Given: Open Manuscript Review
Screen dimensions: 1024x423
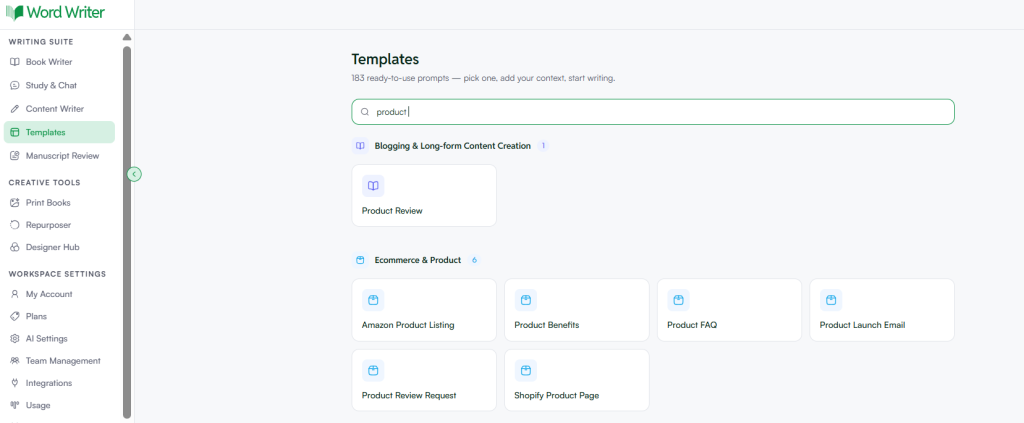Looking at the screenshot, I should click(59, 156).
